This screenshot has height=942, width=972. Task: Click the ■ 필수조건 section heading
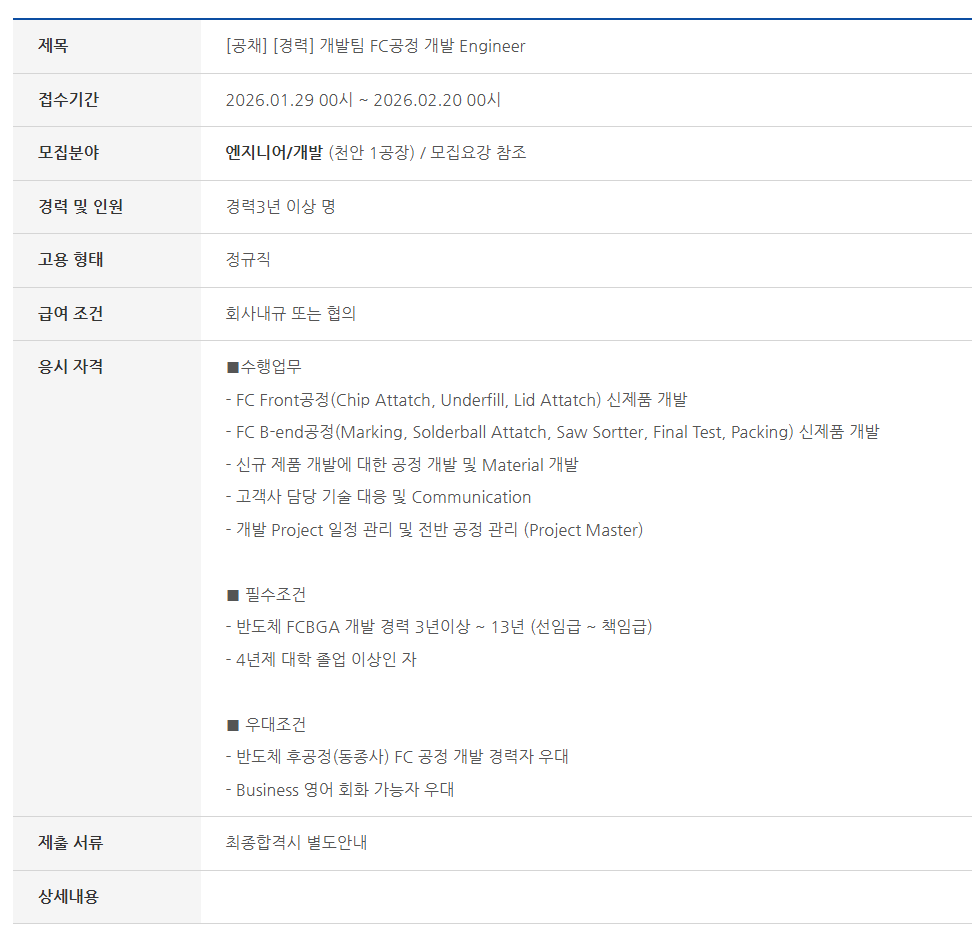point(266,595)
